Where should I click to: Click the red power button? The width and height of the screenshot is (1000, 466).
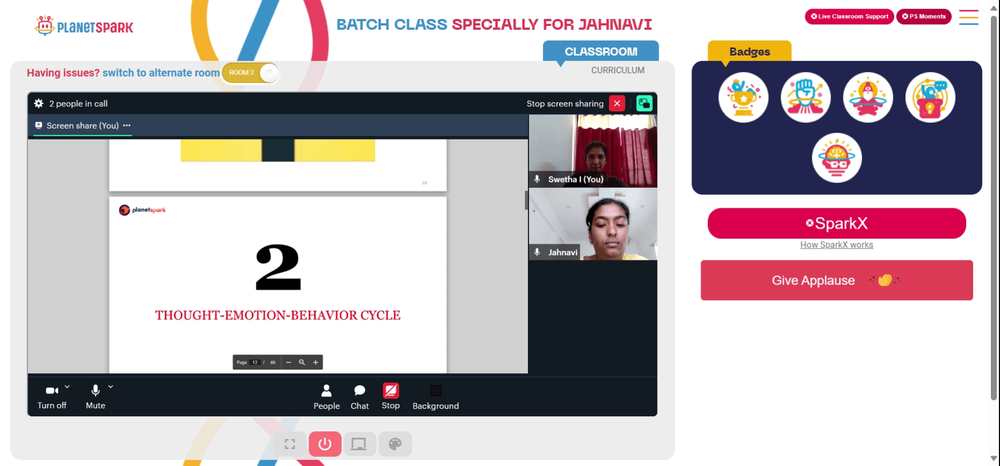(325, 444)
